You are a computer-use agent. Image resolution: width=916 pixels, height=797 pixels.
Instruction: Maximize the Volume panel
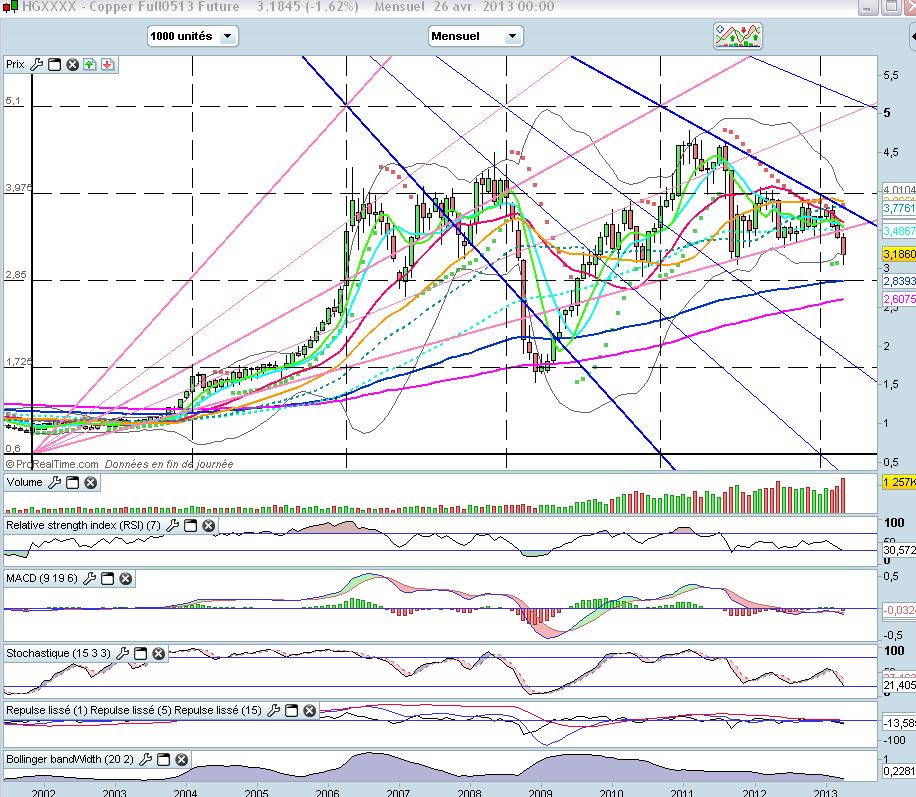72,483
